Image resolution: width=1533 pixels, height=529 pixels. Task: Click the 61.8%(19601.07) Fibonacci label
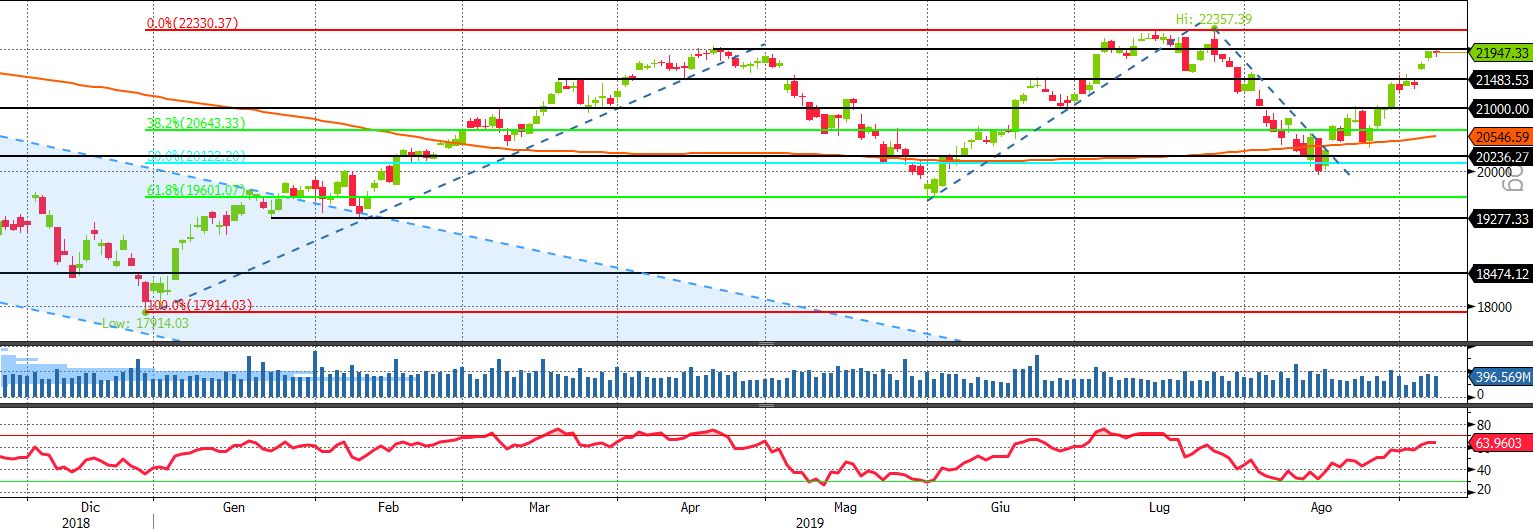click(x=196, y=189)
